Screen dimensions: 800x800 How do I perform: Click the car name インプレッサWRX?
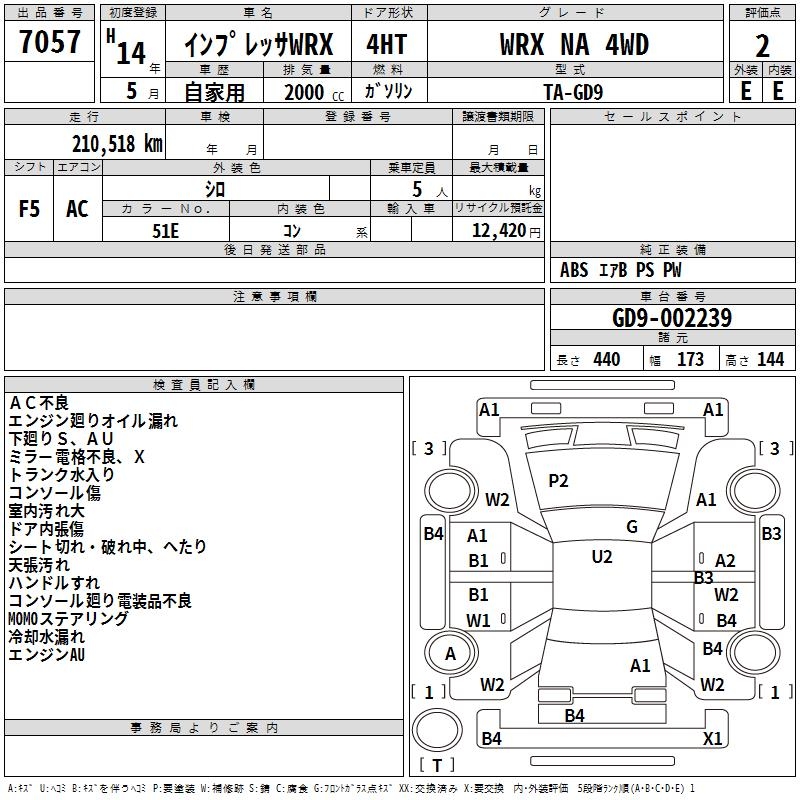[258, 44]
